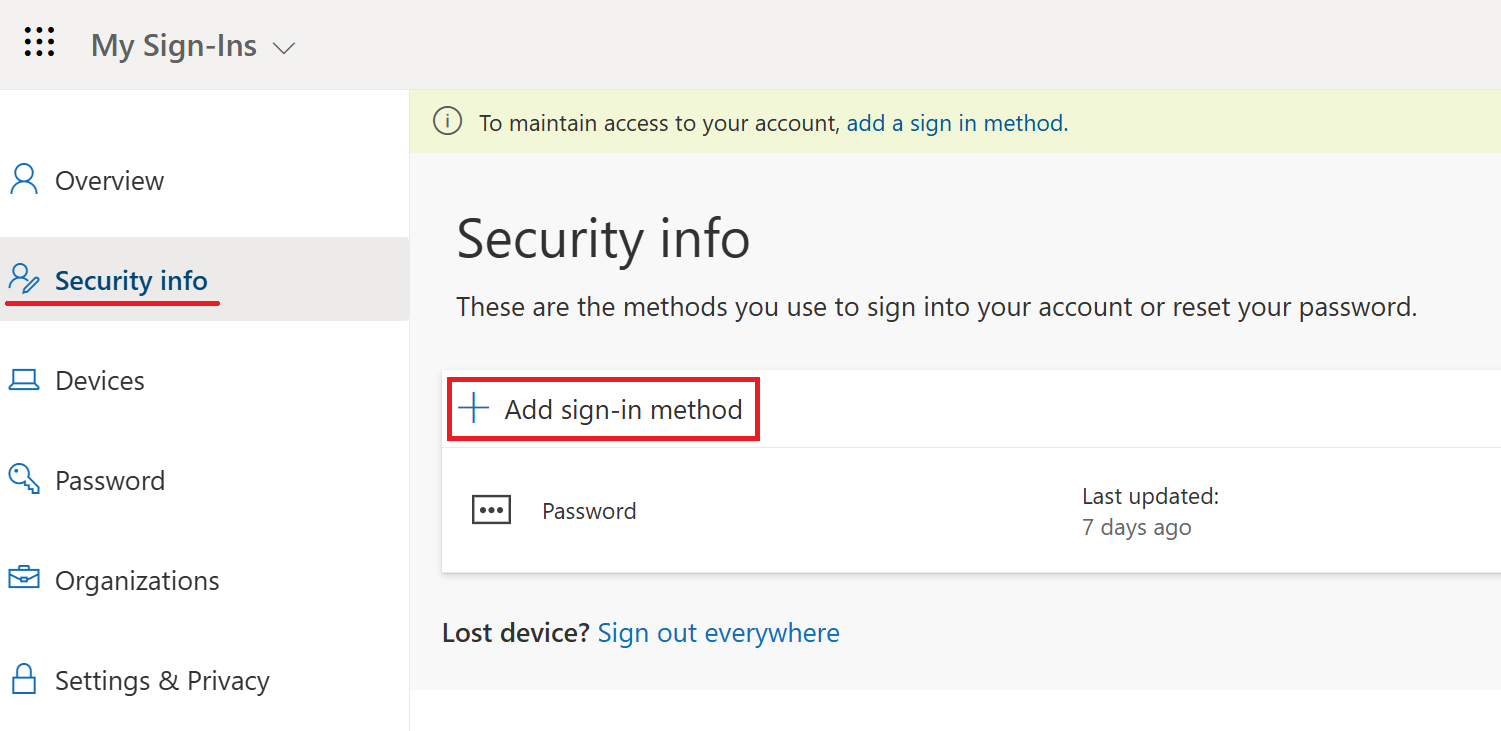The width and height of the screenshot is (1501, 731).
Task: Open the Overview menu item
Action: 109,181
